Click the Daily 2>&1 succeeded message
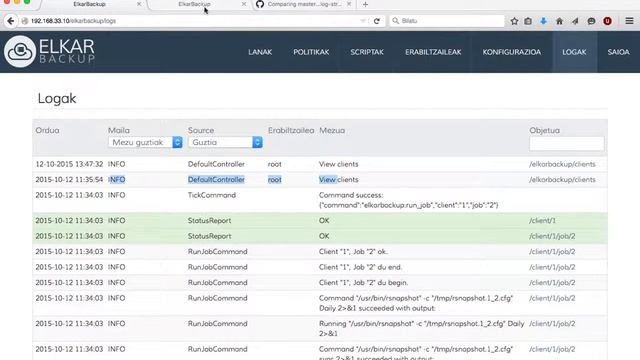 point(416,303)
